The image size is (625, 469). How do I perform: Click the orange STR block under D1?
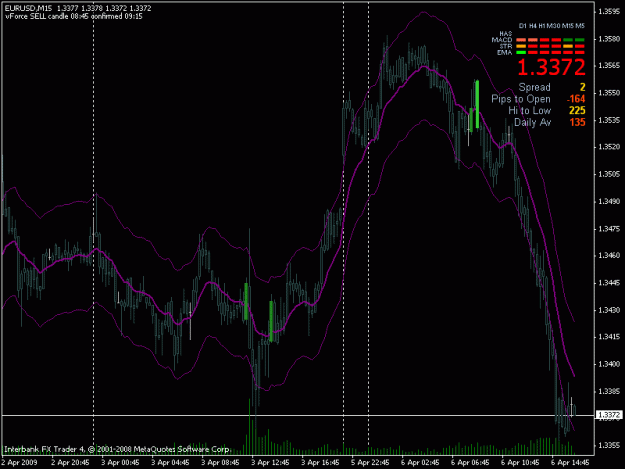tap(521, 46)
